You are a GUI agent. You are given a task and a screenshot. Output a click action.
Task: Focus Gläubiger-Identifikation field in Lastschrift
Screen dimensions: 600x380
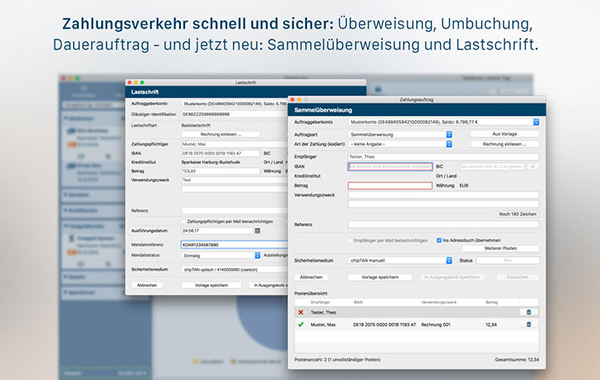click(235, 114)
